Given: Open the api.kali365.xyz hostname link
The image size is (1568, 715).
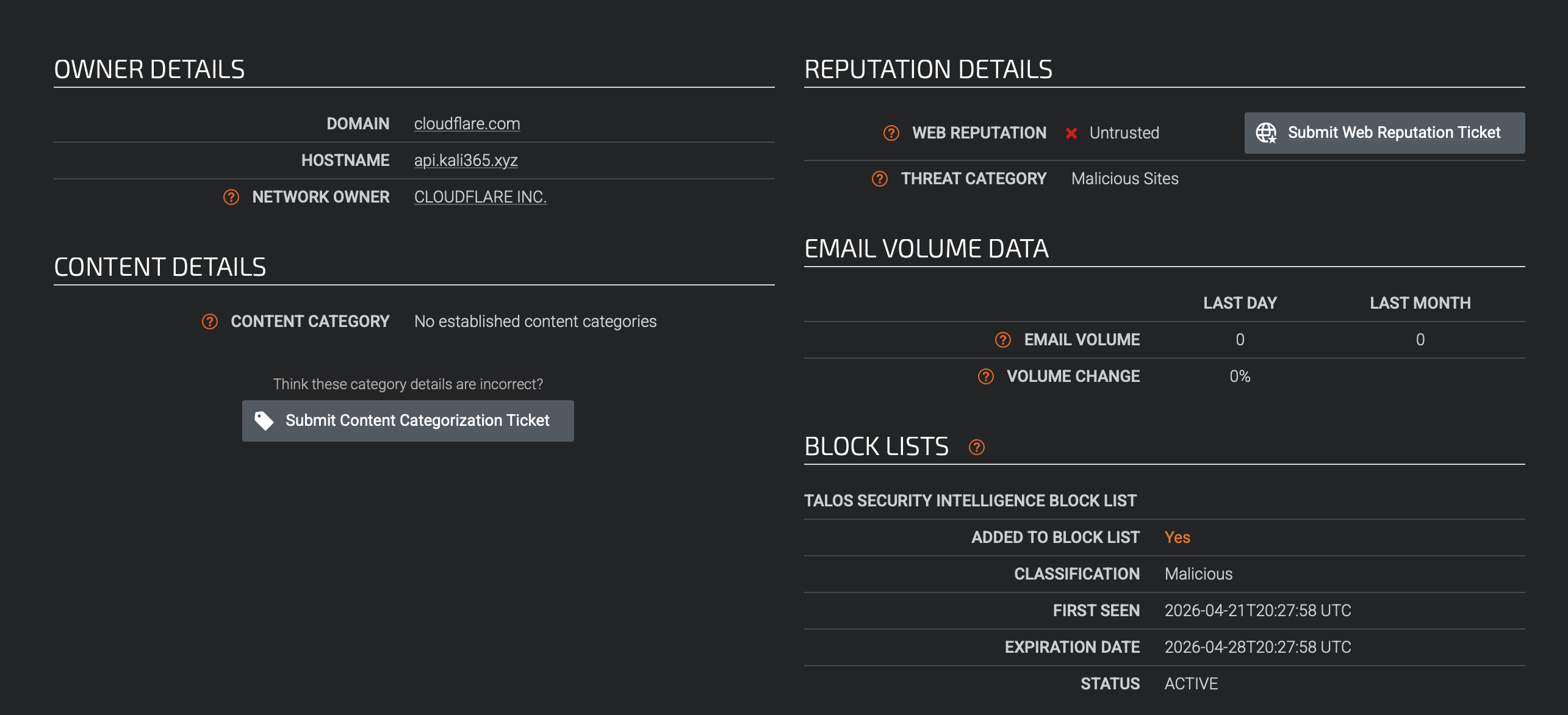Looking at the screenshot, I should click(466, 160).
